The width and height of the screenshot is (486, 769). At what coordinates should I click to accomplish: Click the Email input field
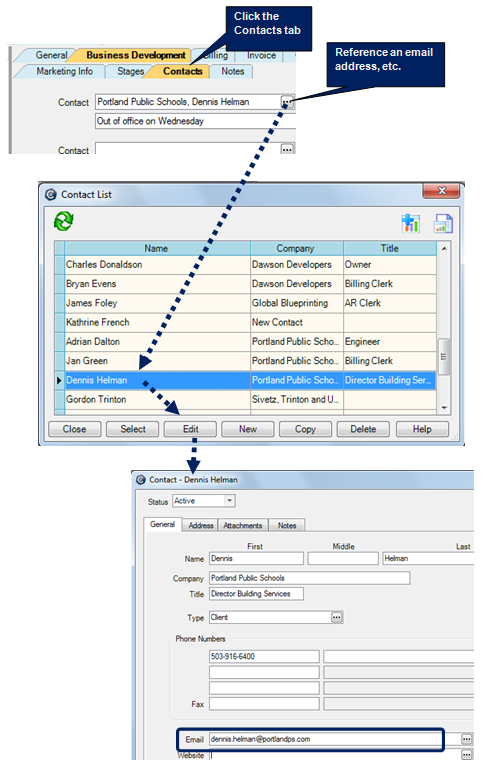(326, 739)
